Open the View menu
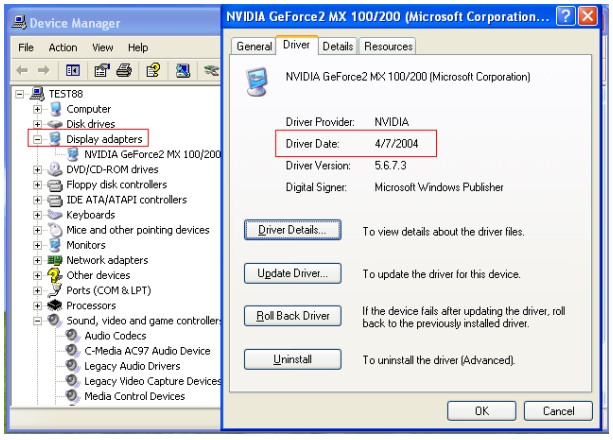613x440 pixels. click(x=102, y=48)
